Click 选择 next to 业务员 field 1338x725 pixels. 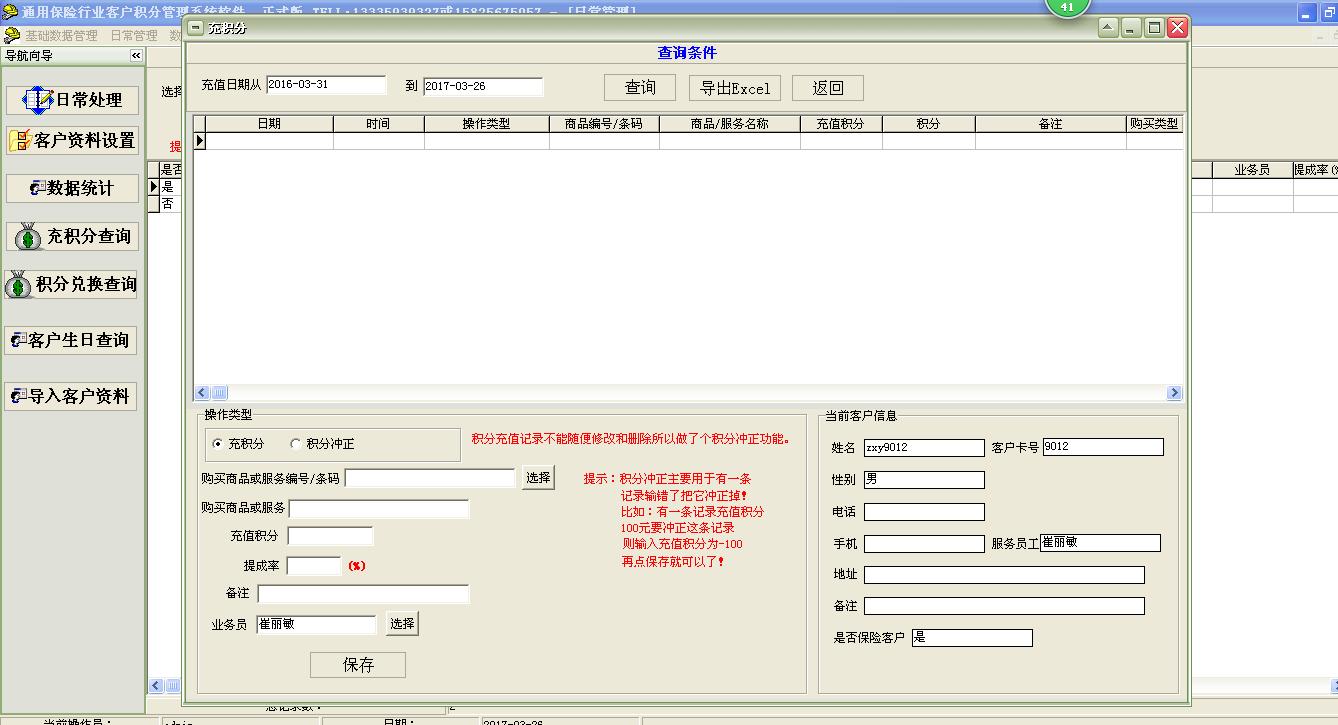click(x=402, y=624)
